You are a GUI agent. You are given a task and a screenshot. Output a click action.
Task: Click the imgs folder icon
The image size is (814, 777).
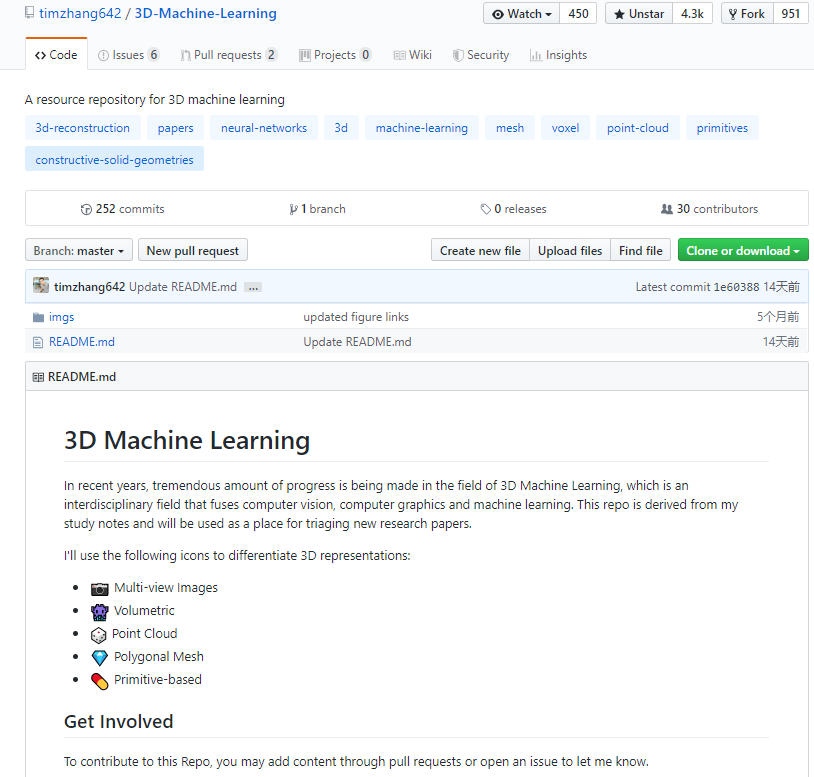(x=38, y=317)
